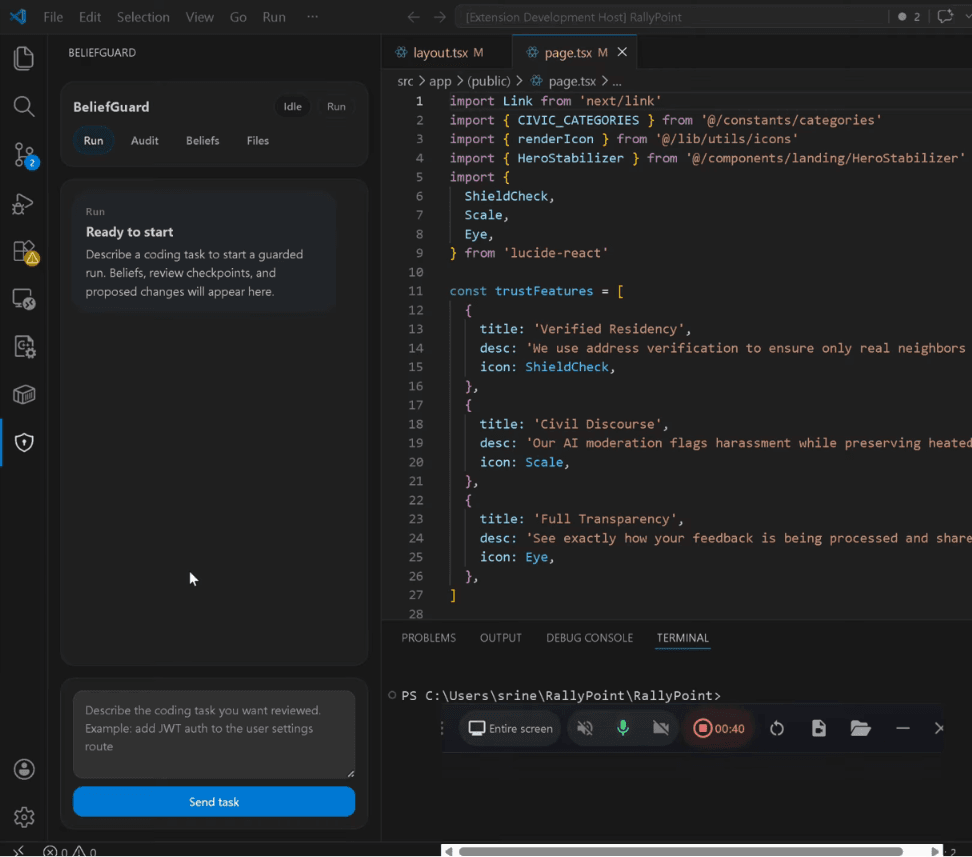972x857 pixels.
Task: Click (public) breadcrumb segment
Action: click(489, 81)
